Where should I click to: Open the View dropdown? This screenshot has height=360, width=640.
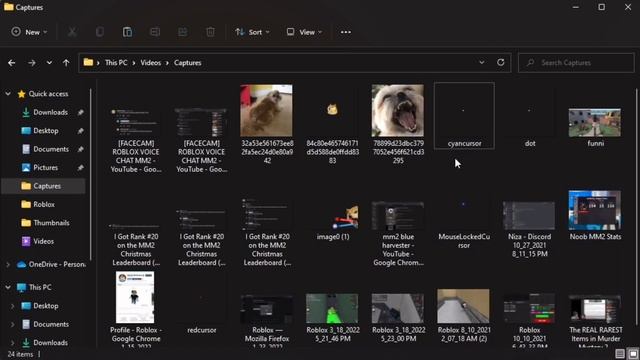304,32
